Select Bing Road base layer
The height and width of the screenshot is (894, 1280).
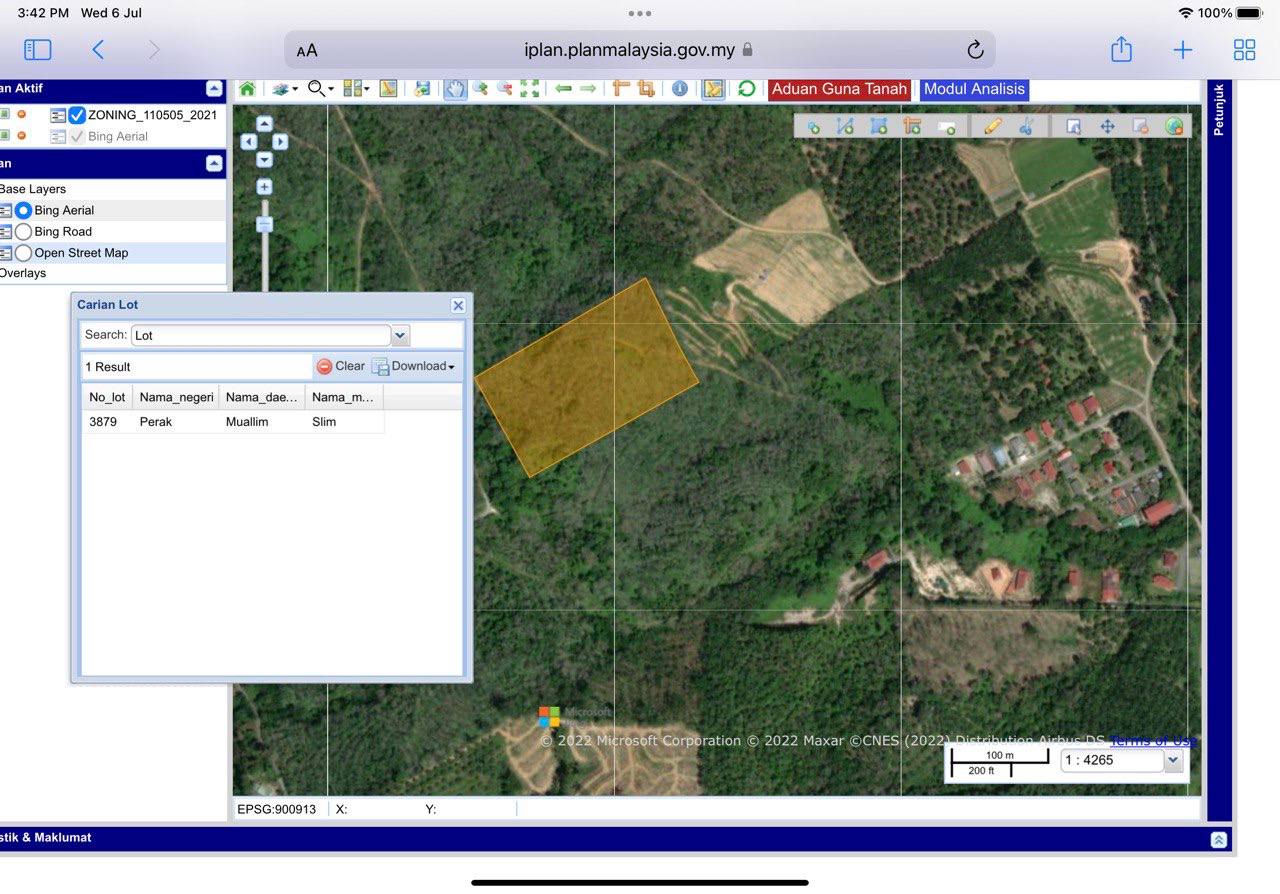[x=24, y=232]
